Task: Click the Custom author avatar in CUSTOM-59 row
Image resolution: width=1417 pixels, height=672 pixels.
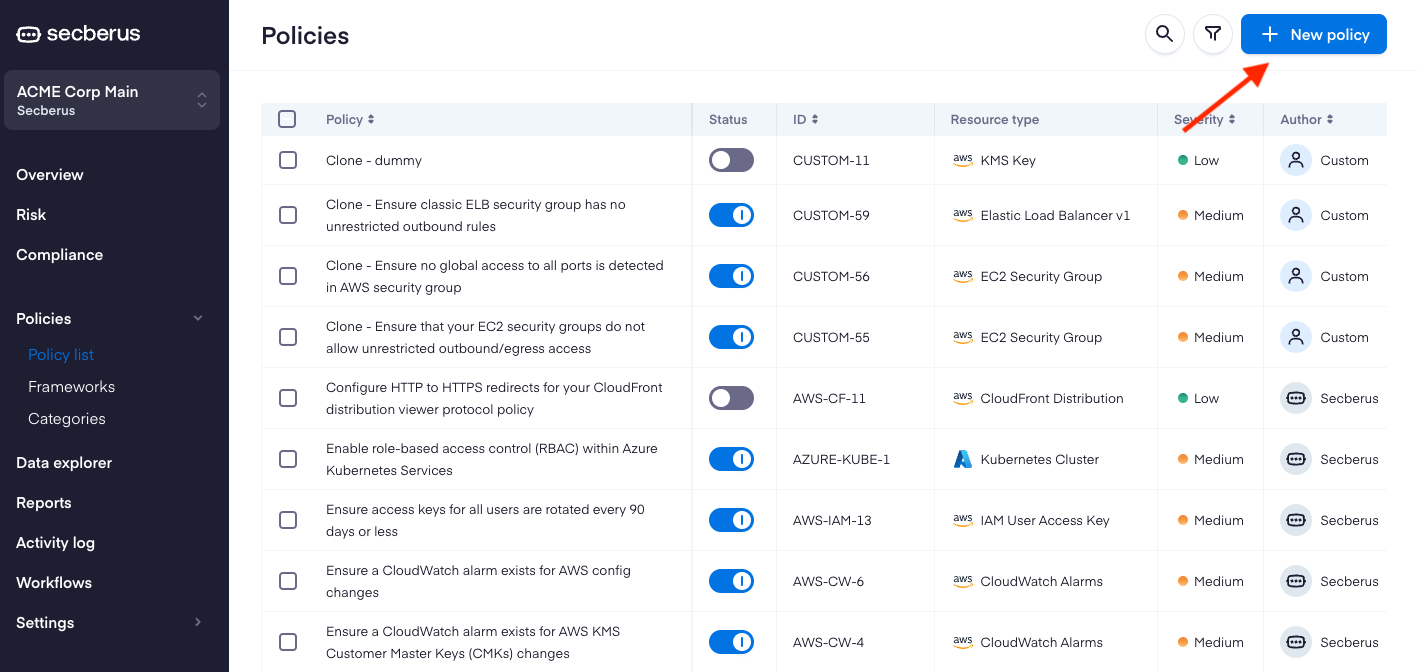Action: (x=1296, y=215)
